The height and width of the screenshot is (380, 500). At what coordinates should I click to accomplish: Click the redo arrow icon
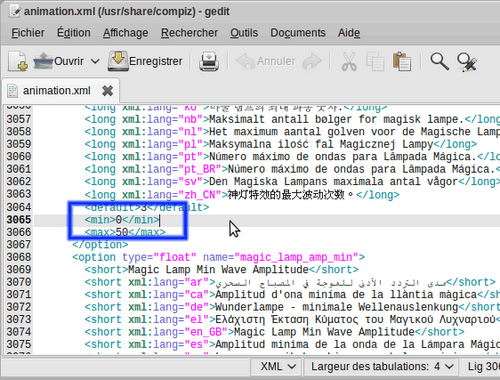click(x=312, y=61)
